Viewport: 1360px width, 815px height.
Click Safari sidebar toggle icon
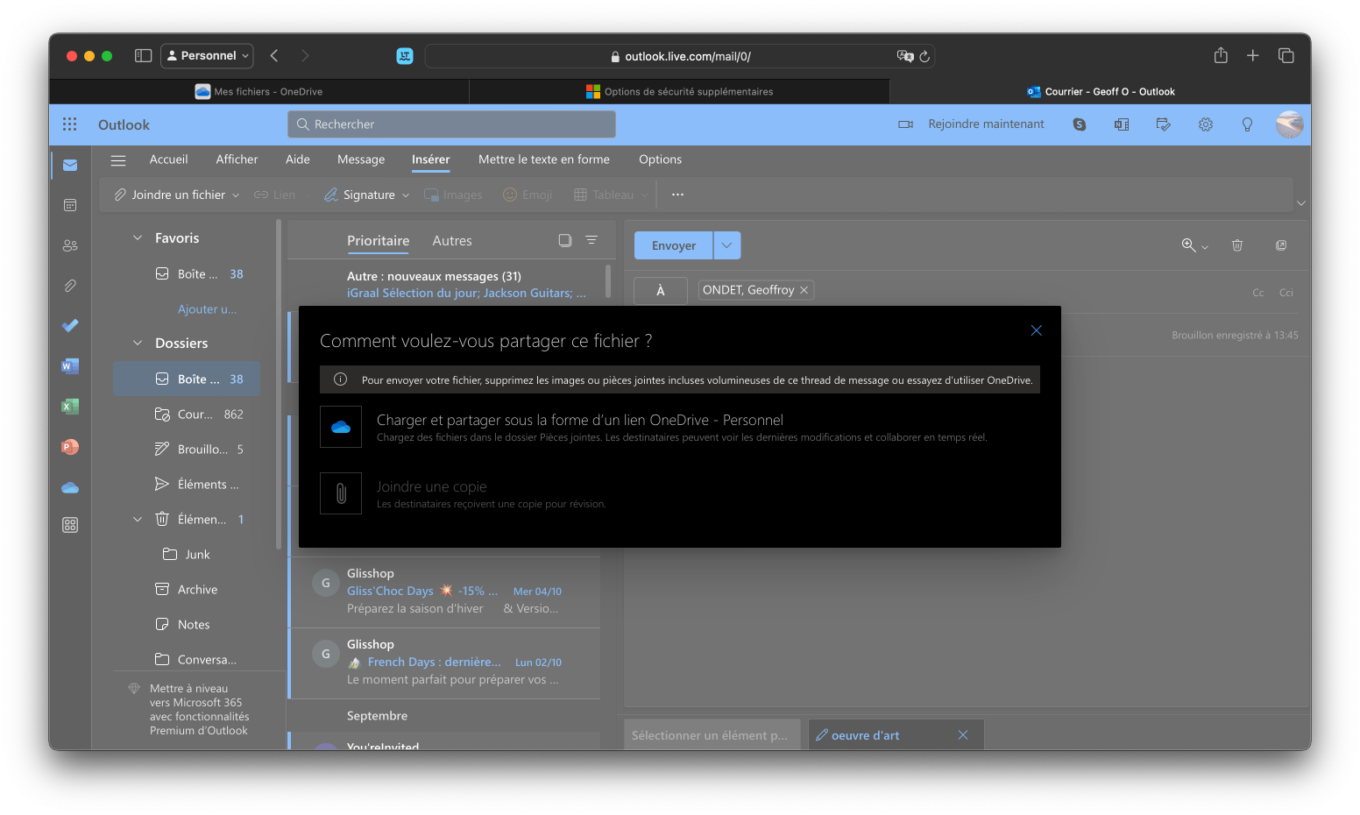(x=143, y=56)
